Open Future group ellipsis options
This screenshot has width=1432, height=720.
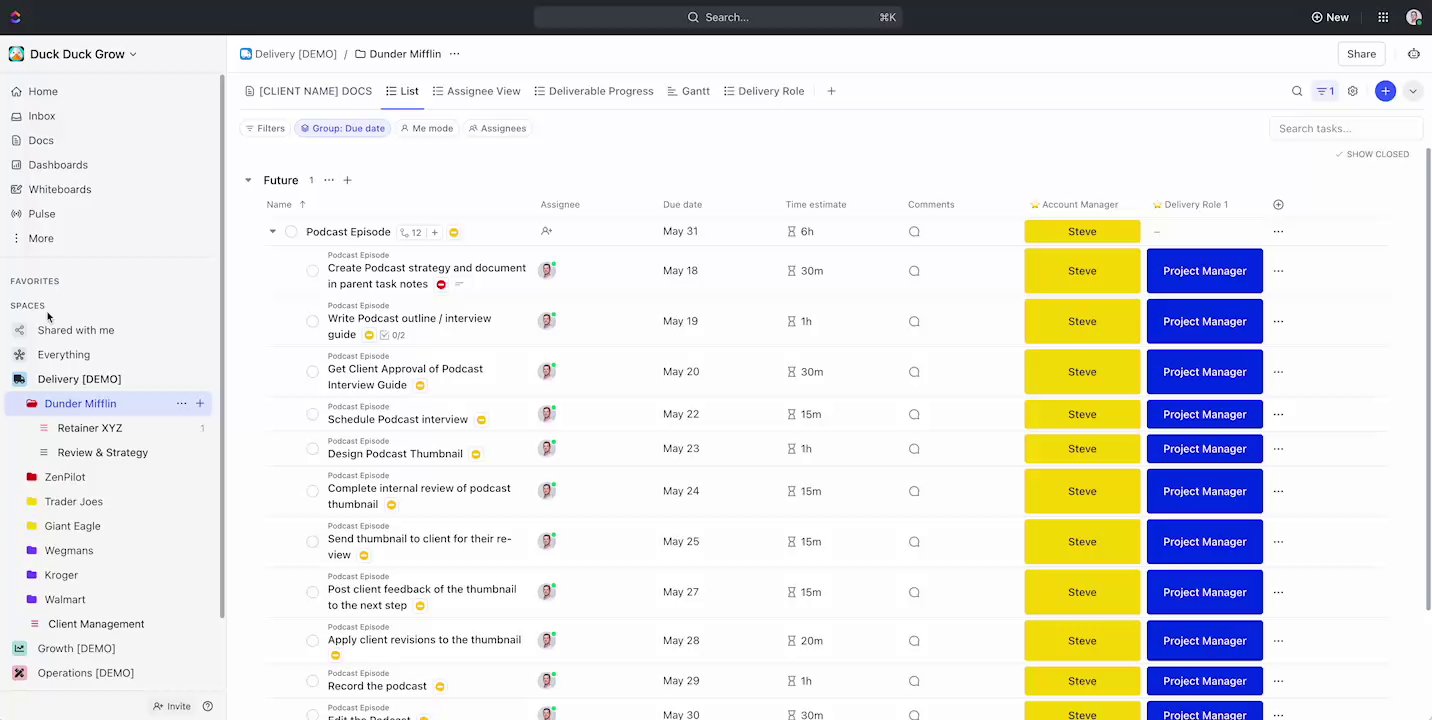329,180
